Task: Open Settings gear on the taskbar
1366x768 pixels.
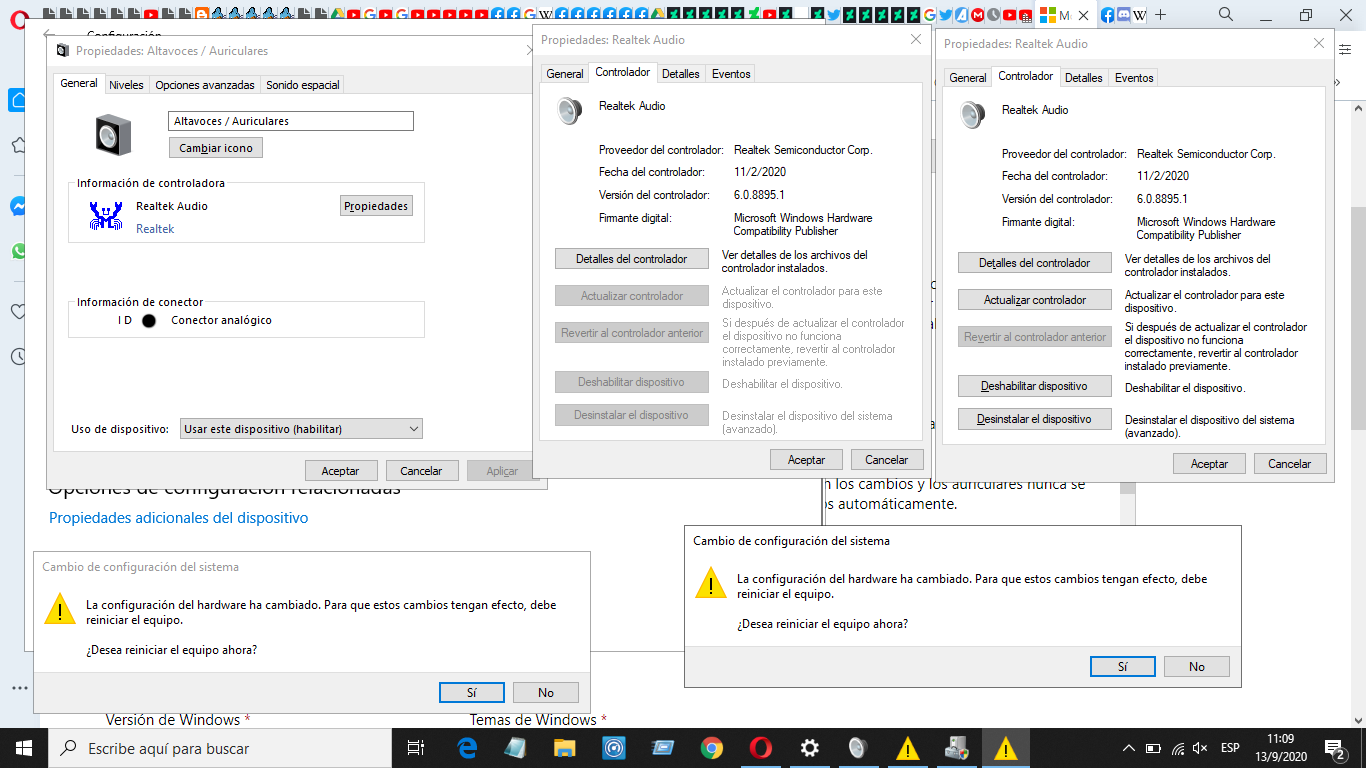Action: coord(810,748)
